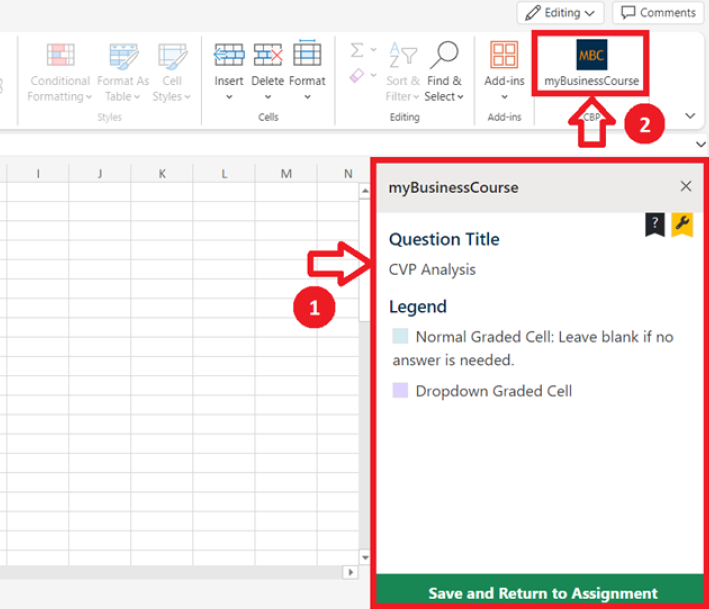Select column L header
709x609 pixels.
tap(224, 174)
